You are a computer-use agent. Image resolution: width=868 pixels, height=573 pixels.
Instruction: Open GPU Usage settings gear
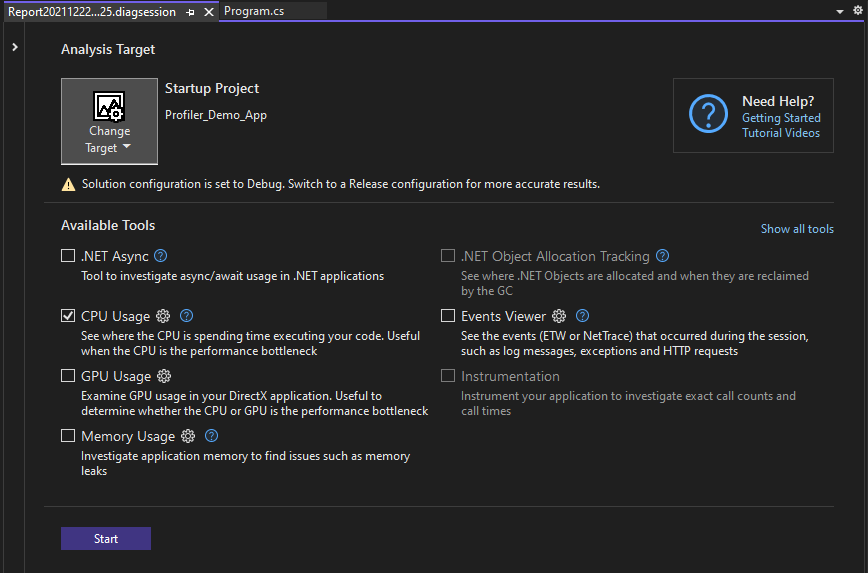[x=164, y=376]
